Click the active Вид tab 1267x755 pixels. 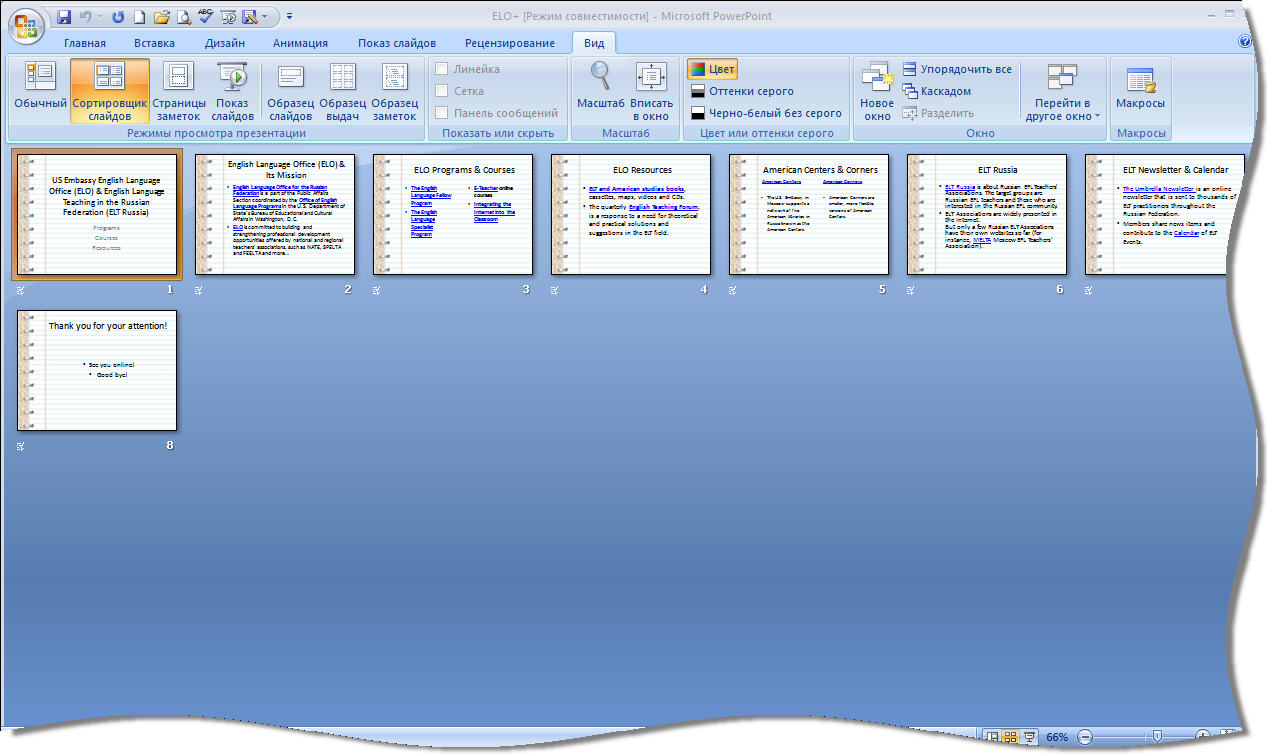(594, 43)
